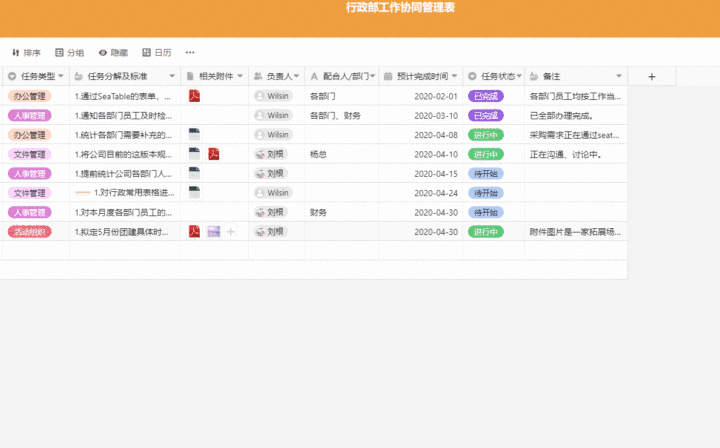720x448 pixels.
Task: Open the PDF attachment in the 2020-04-10 row
Action: [214, 154]
